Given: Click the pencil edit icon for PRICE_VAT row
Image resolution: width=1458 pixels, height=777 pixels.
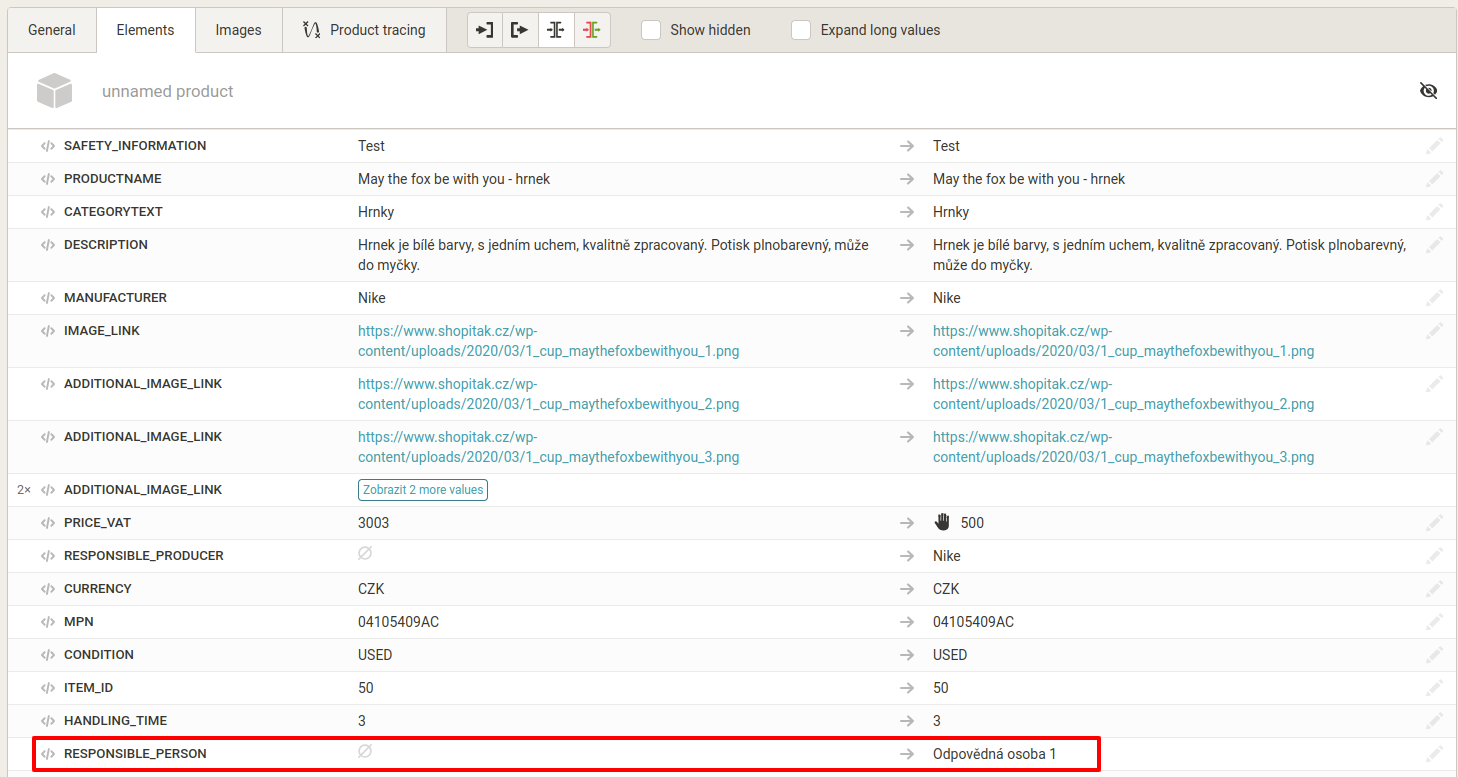Looking at the screenshot, I should 1434,523.
